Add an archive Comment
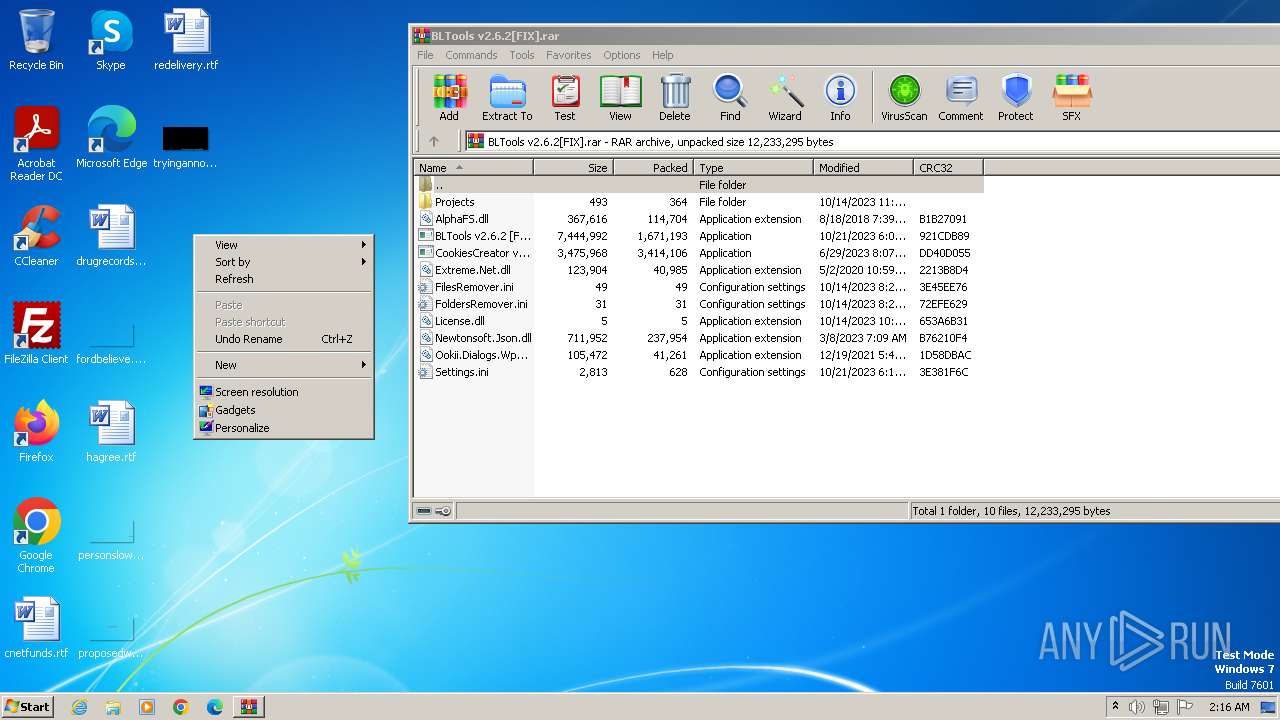 tap(961, 98)
